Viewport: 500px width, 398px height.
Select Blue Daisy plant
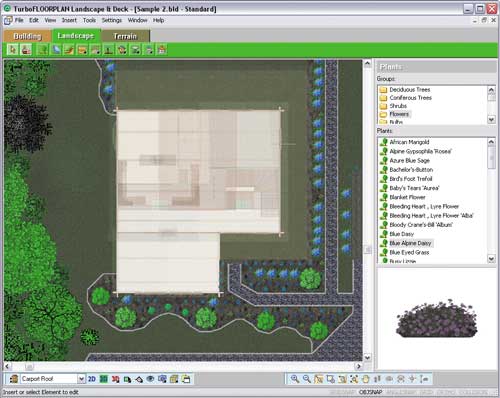402,234
